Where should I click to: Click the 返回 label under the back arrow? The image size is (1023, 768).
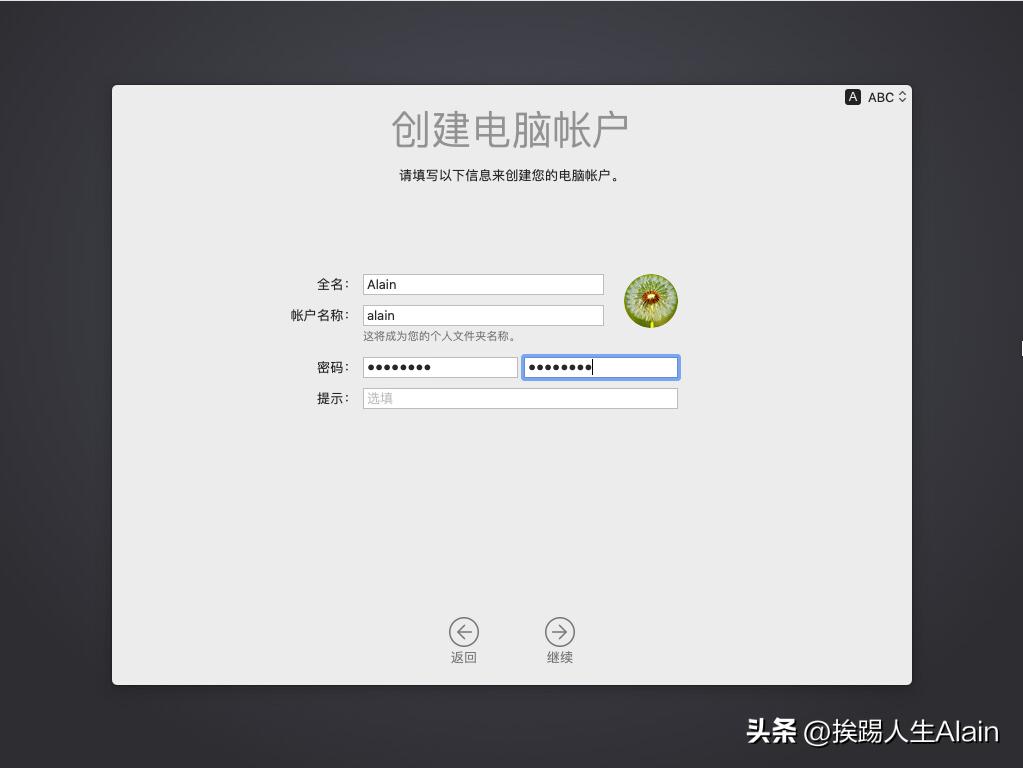coord(463,657)
